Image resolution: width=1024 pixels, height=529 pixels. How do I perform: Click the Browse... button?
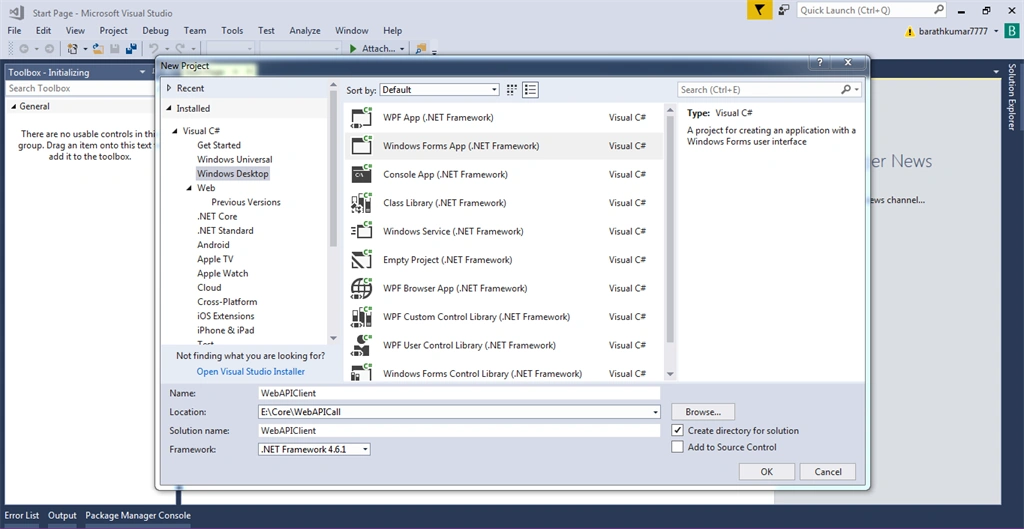(703, 412)
